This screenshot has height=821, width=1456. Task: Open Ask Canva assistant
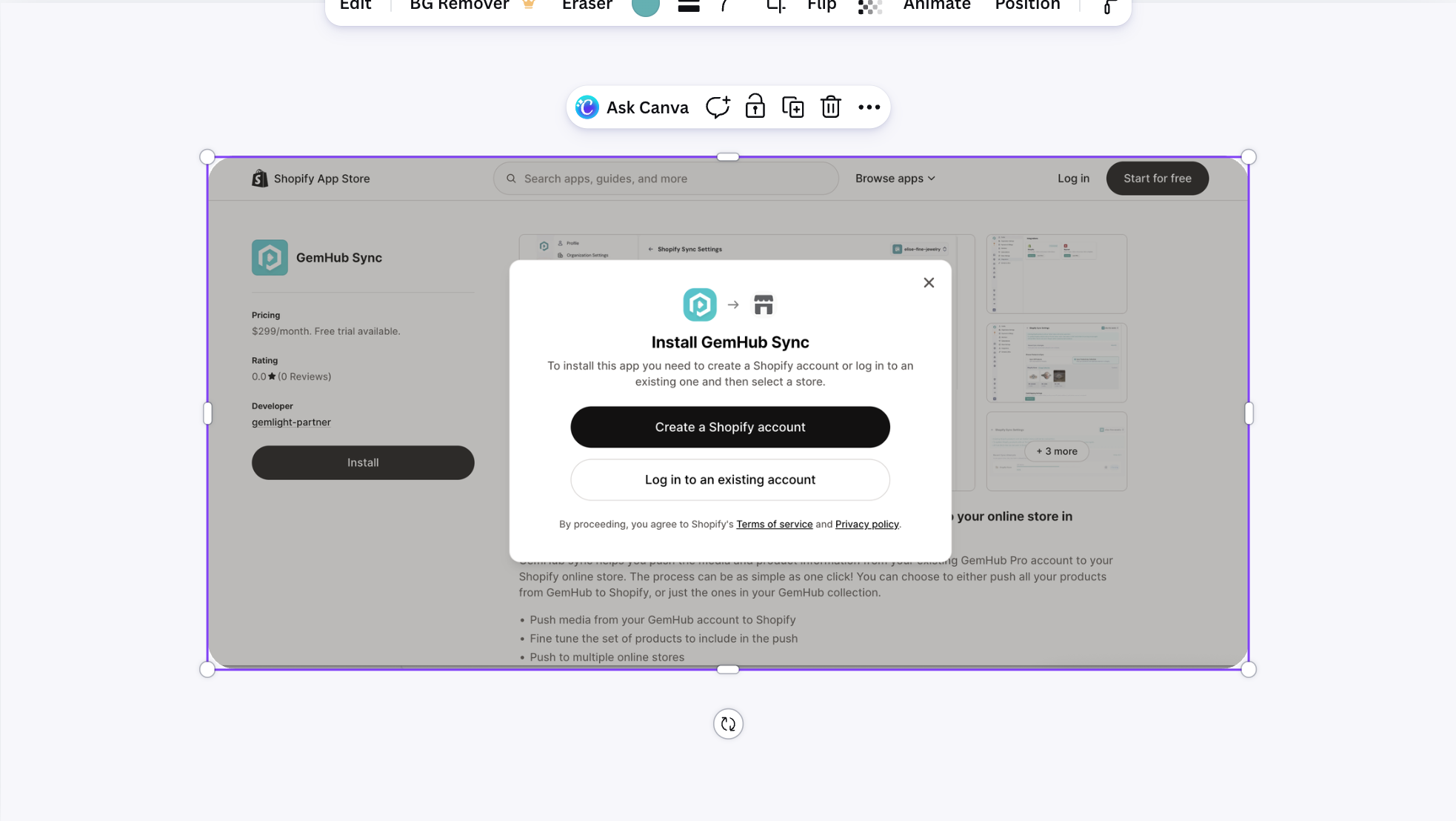pyautogui.click(x=632, y=107)
